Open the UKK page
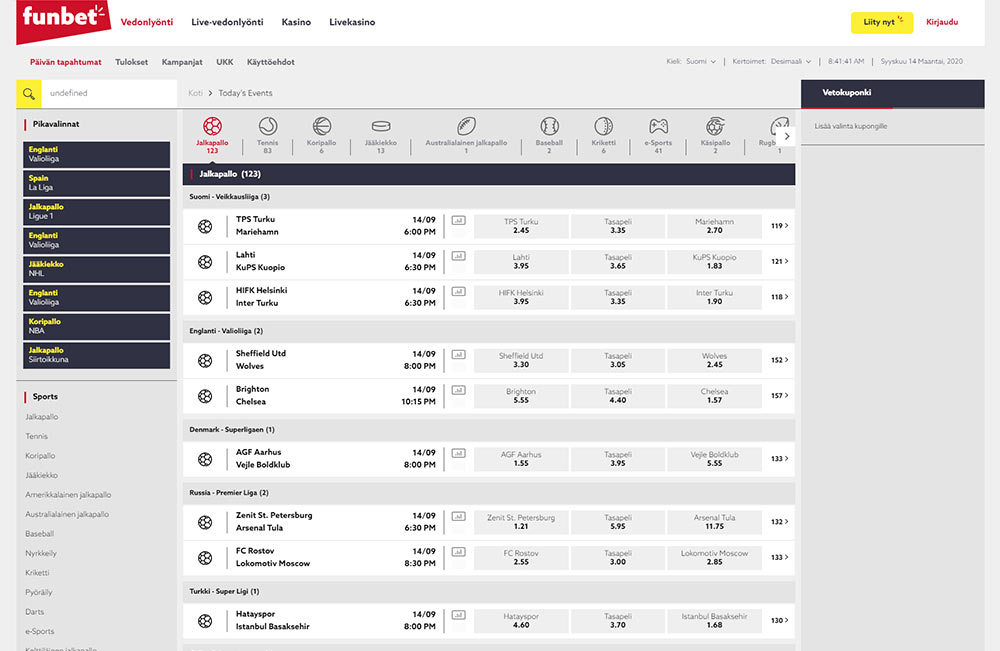 click(x=224, y=62)
